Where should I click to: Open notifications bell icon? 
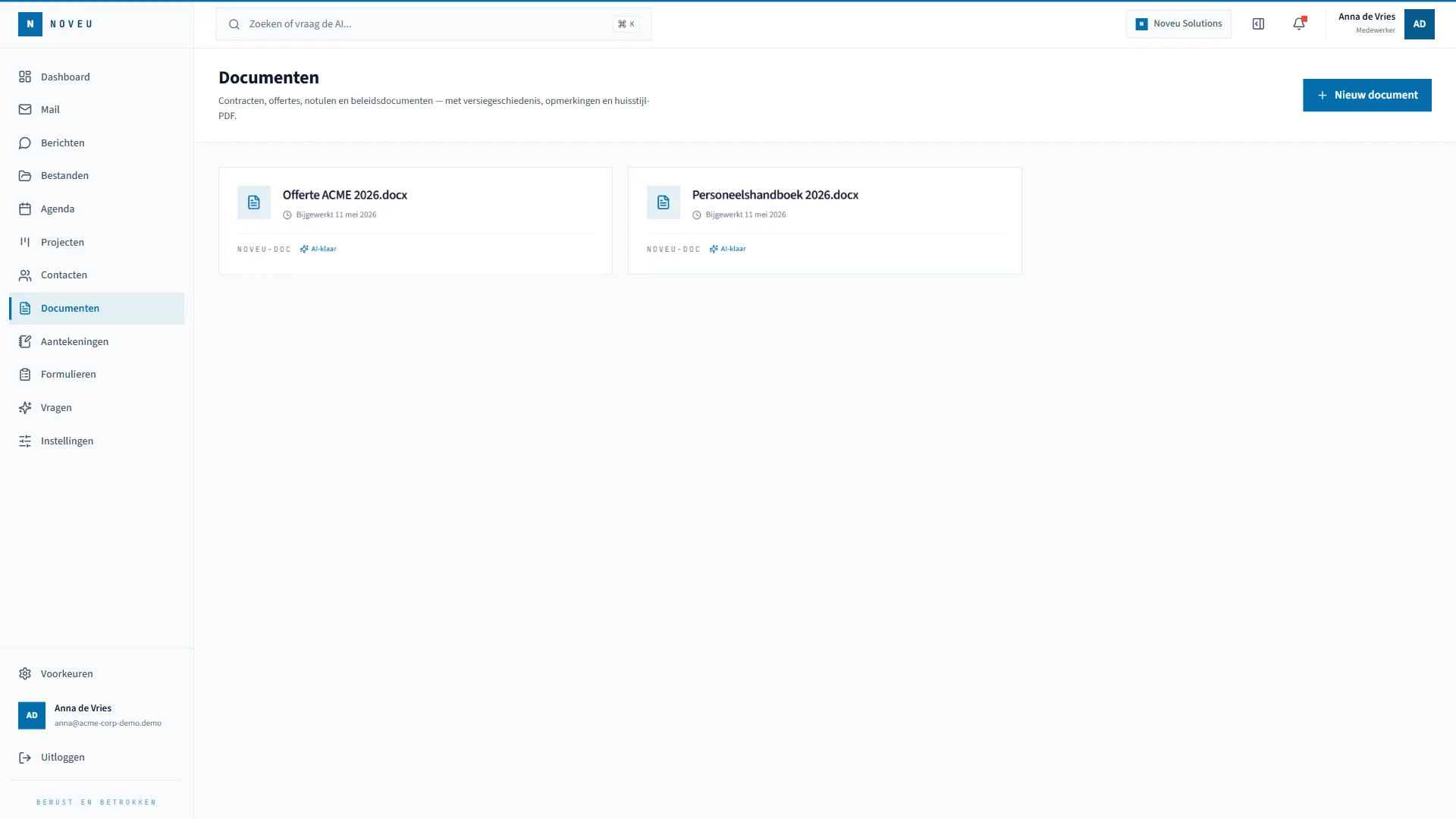(x=1299, y=24)
